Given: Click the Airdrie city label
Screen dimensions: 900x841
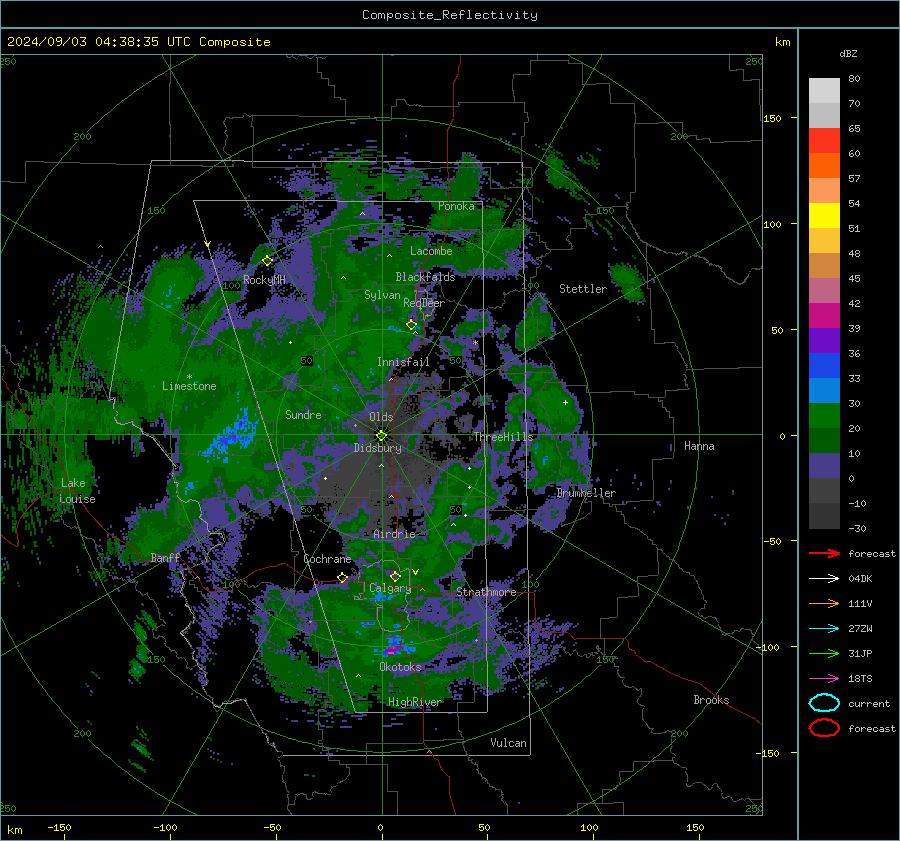Looking at the screenshot, I should [394, 534].
